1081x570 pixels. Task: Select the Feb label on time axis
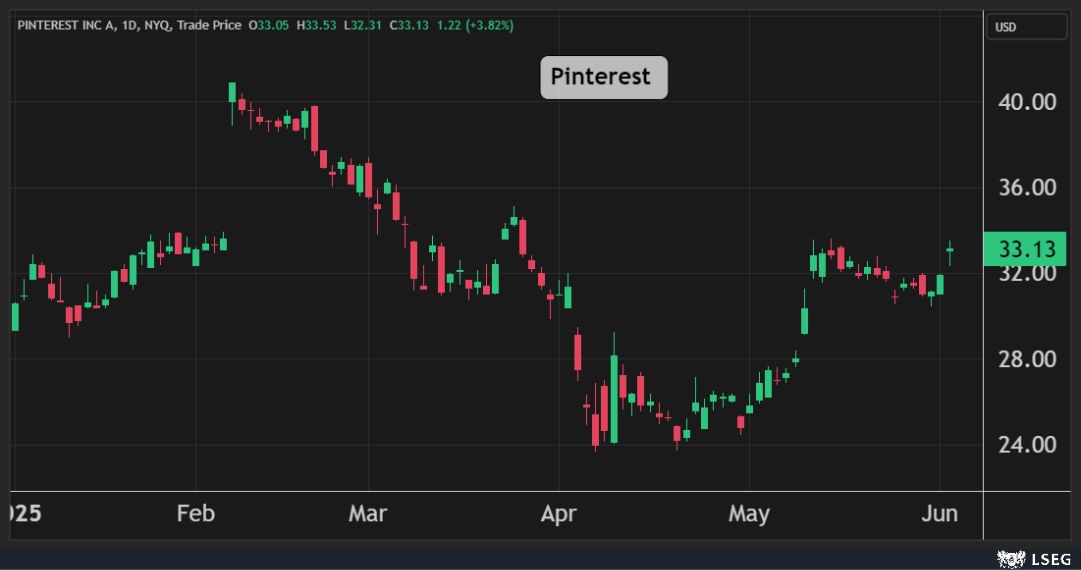196,513
